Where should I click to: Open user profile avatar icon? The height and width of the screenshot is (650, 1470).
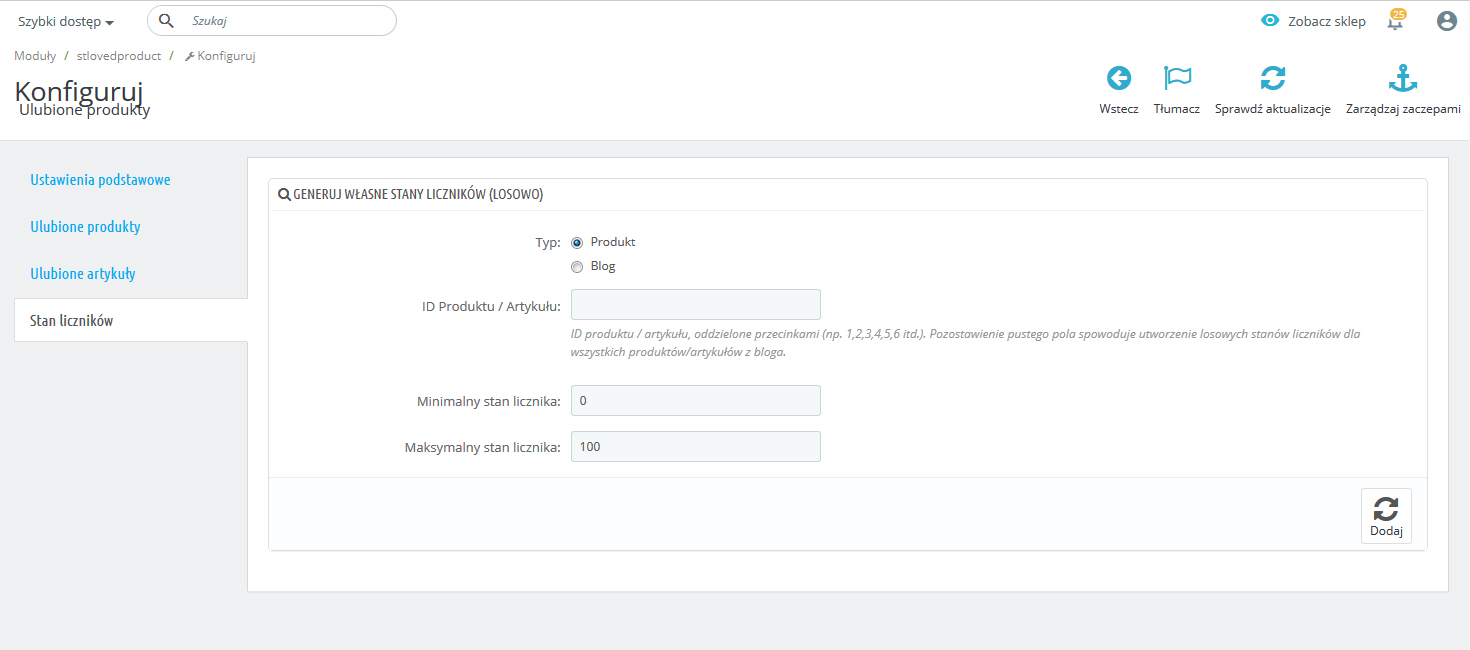click(1446, 21)
